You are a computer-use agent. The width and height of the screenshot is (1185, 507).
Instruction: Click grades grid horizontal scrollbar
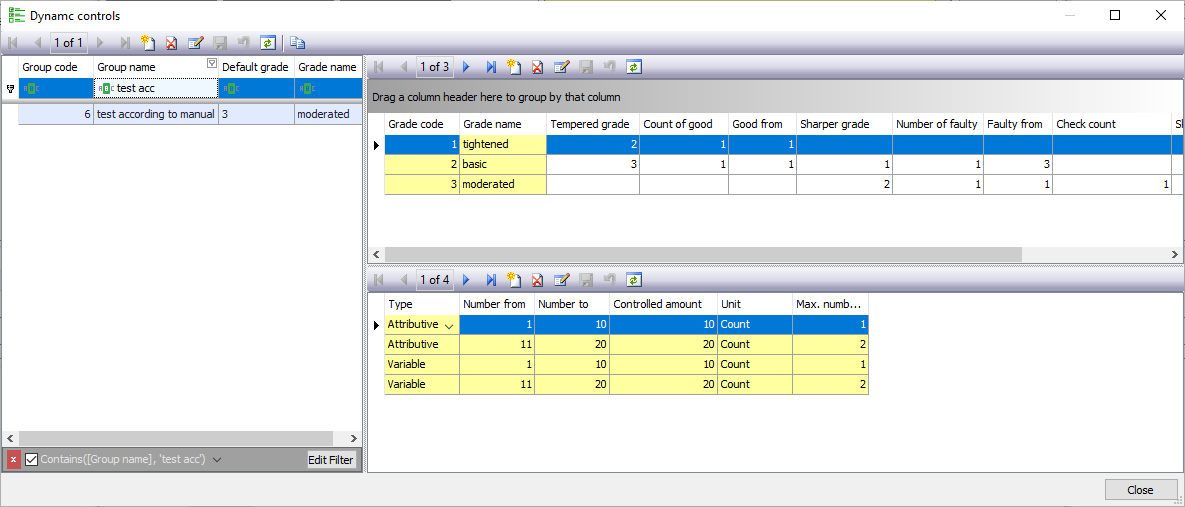[704, 255]
